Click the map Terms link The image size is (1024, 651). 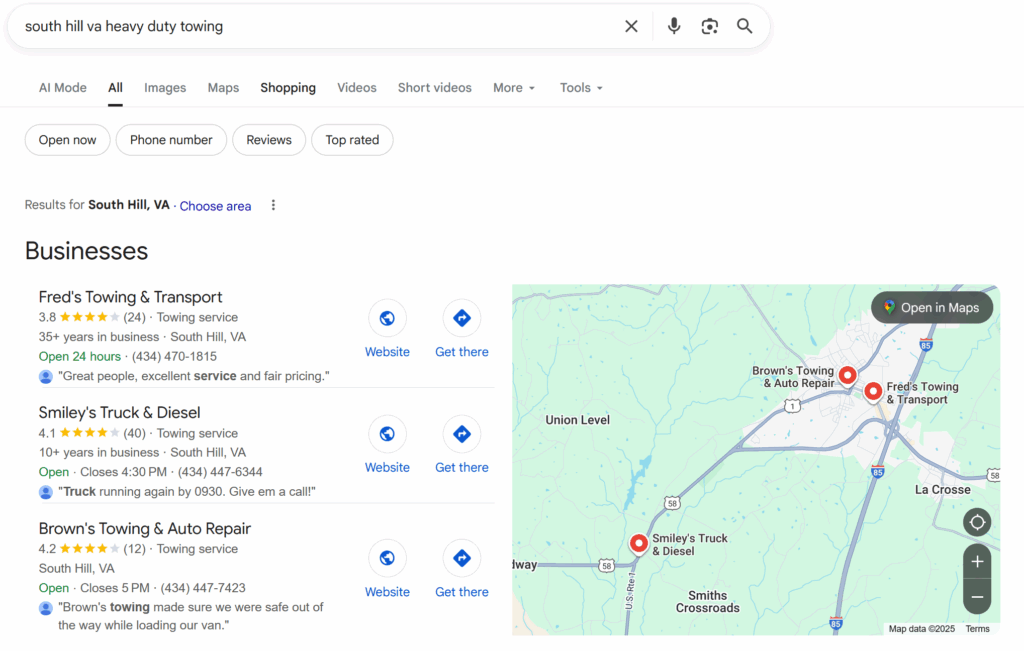978,629
